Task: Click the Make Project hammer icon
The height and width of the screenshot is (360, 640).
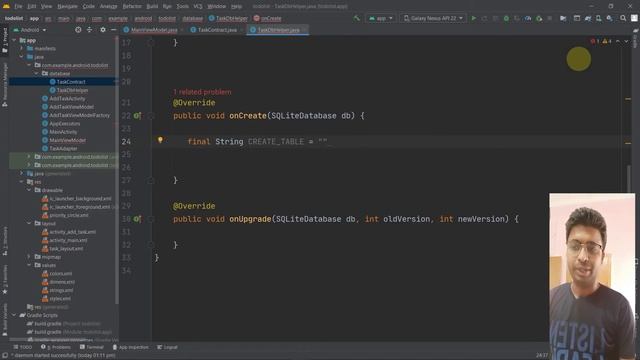Action: (x=357, y=18)
